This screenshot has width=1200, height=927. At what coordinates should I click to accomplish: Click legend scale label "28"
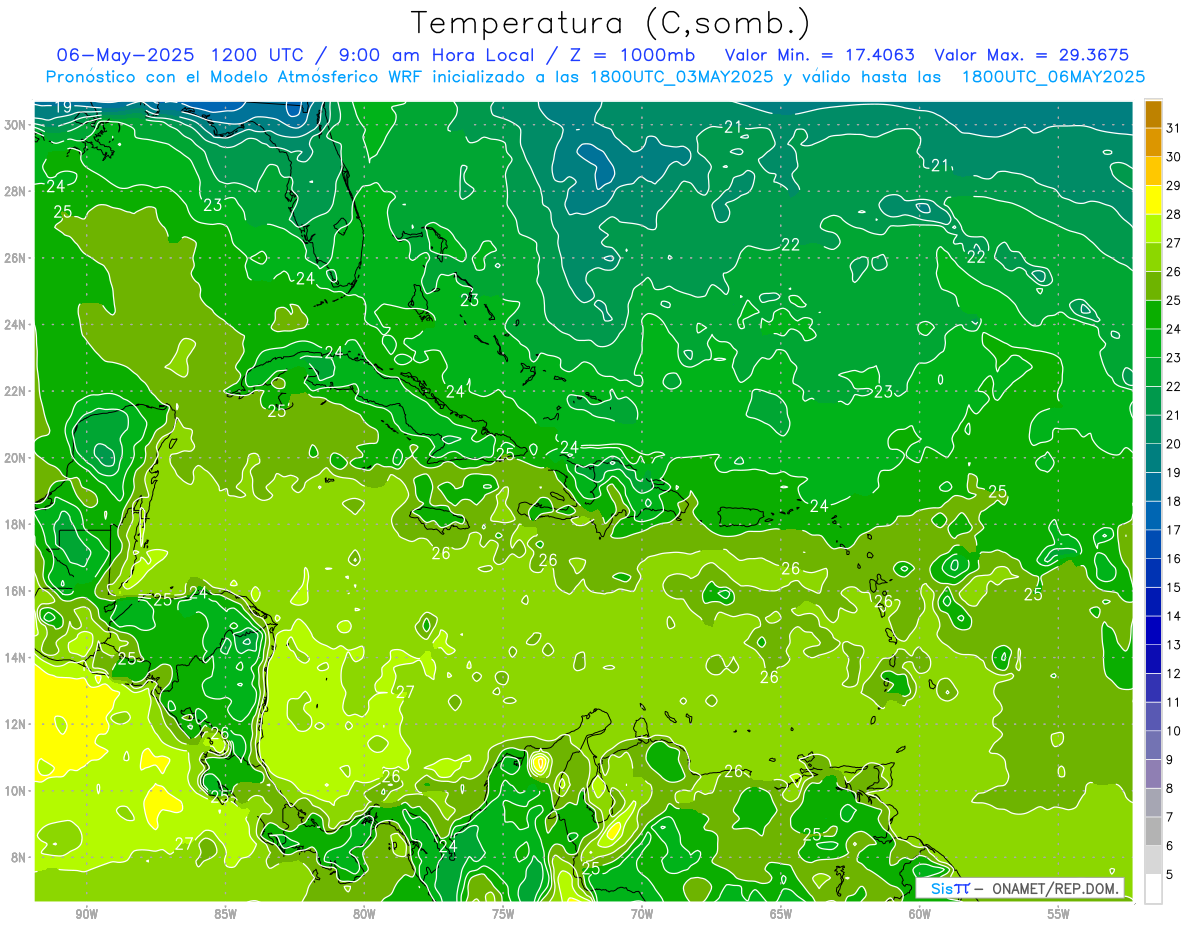(1174, 214)
